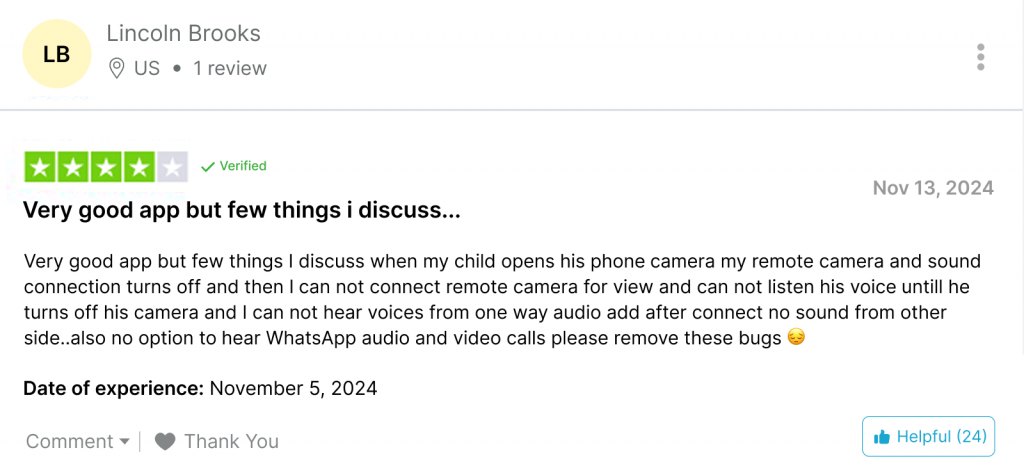Click the green Verified checkmark icon
This screenshot has width=1024, height=473.
coord(208,167)
